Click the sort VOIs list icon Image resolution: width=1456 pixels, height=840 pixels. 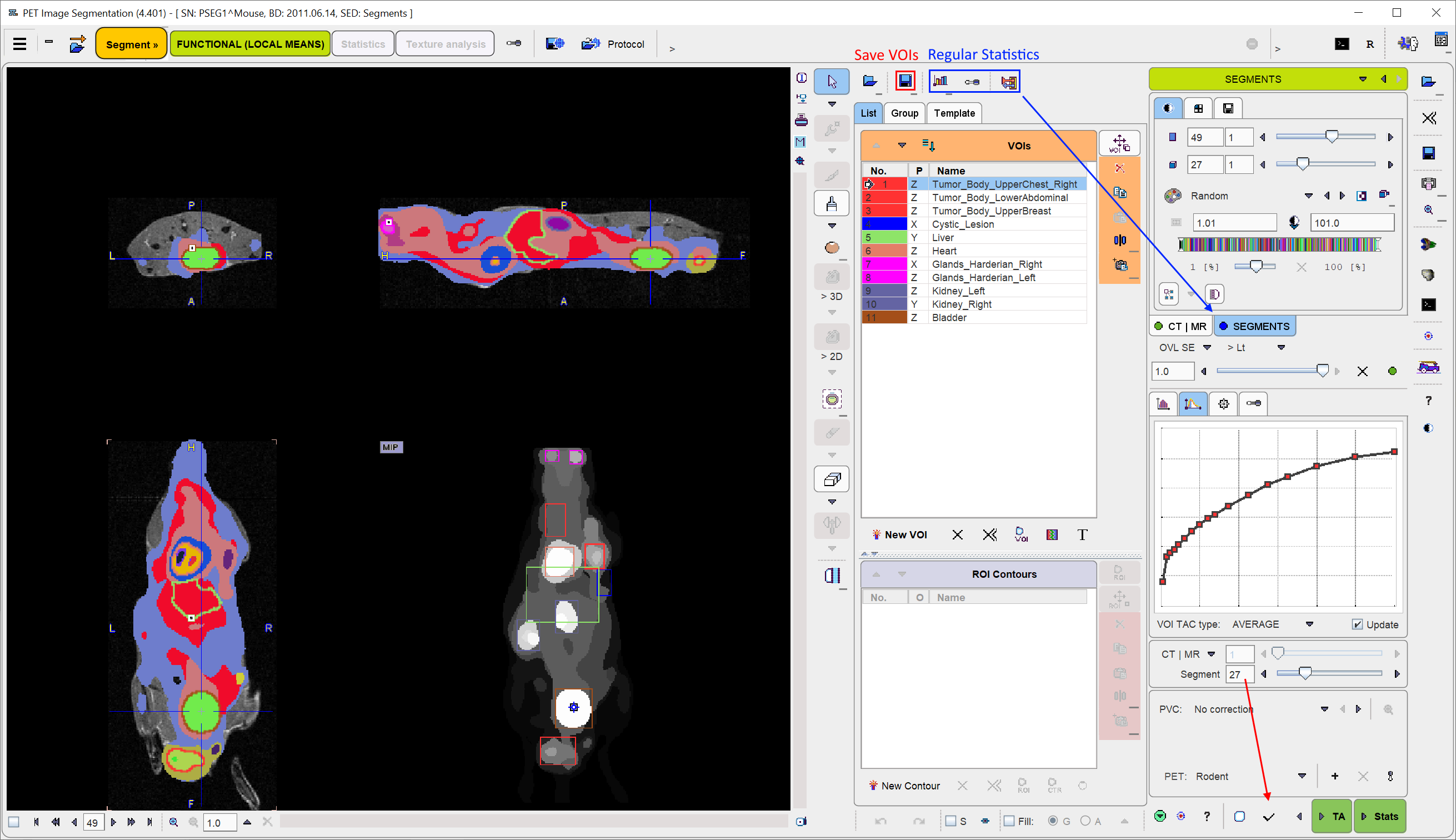pos(928,146)
